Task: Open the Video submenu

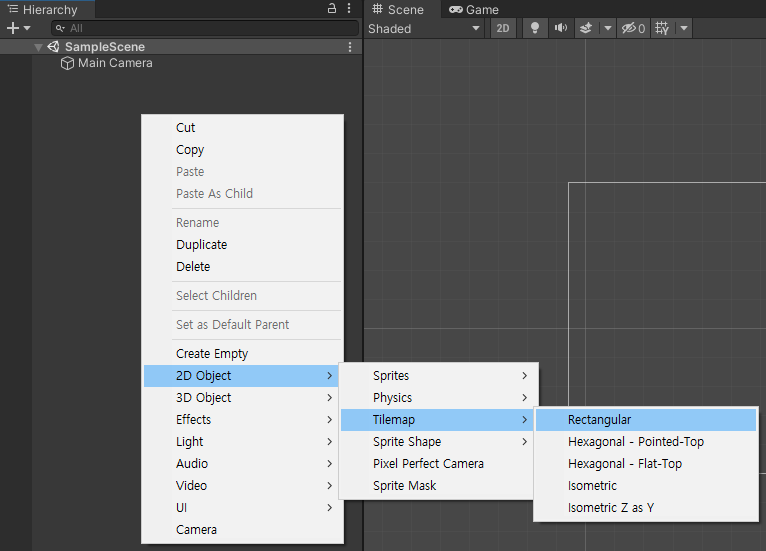Action: [242, 486]
